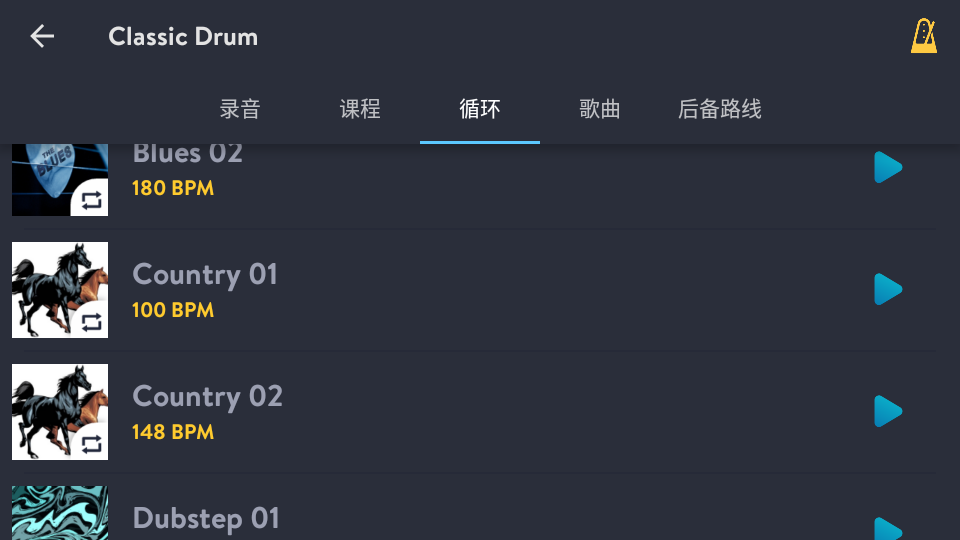Switch to the 录音 tab

point(240,109)
